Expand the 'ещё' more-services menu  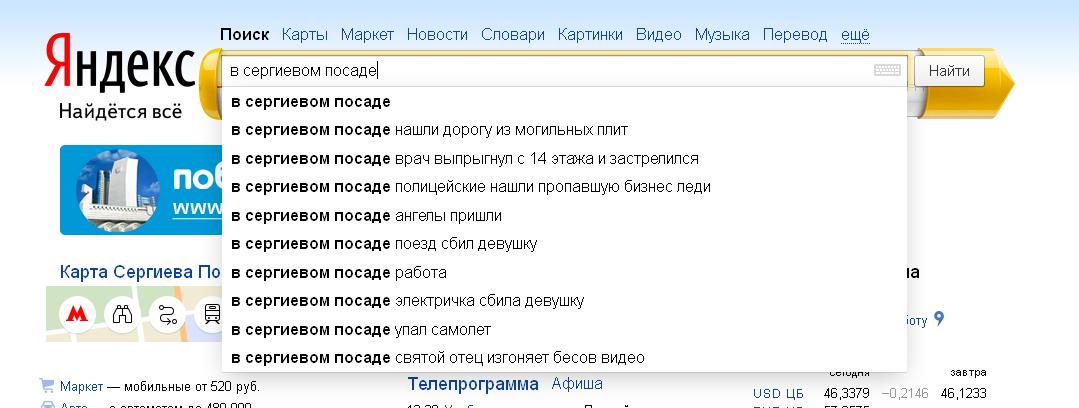coord(855,34)
